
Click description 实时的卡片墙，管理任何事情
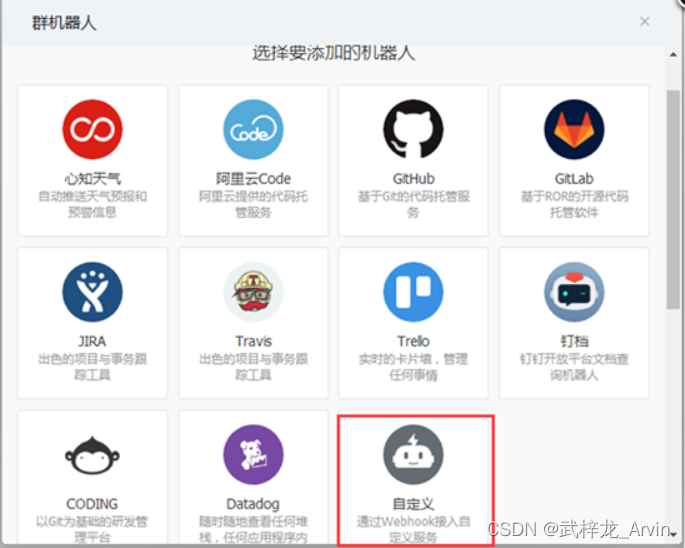[413, 367]
